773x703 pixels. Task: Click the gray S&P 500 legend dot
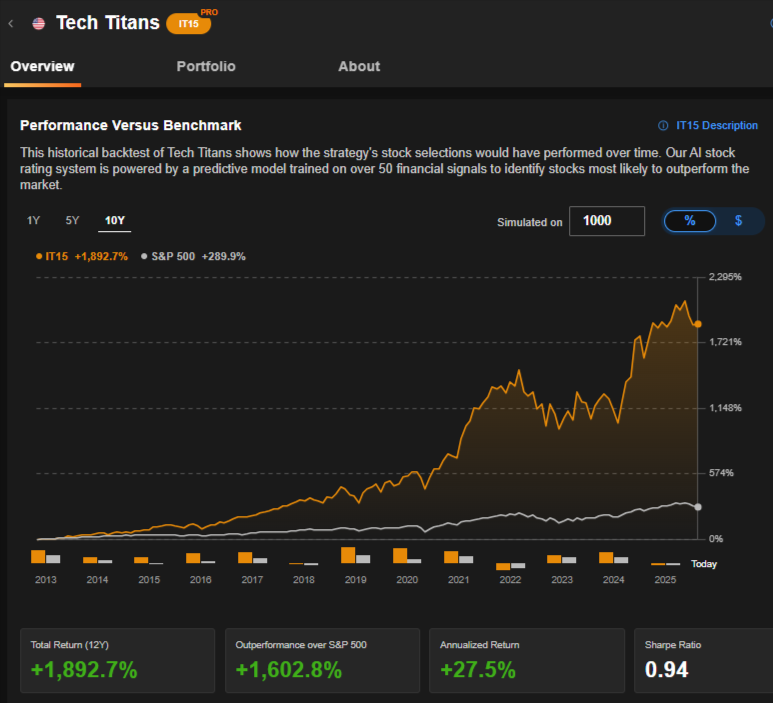144,256
